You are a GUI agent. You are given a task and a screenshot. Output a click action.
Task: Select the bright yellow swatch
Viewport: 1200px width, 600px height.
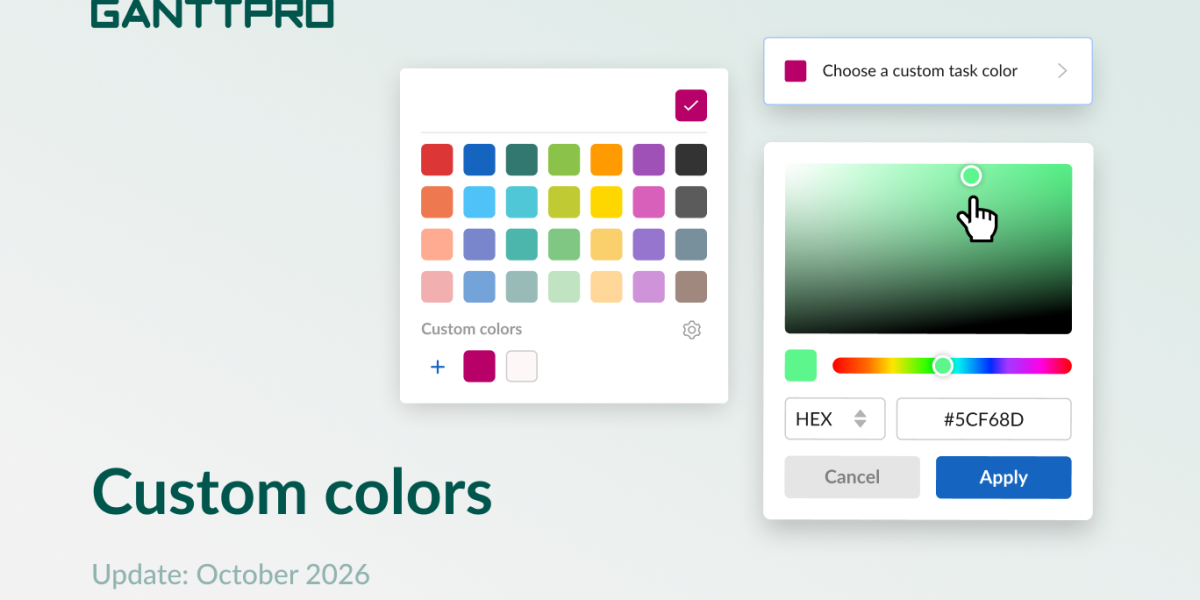[x=606, y=202]
